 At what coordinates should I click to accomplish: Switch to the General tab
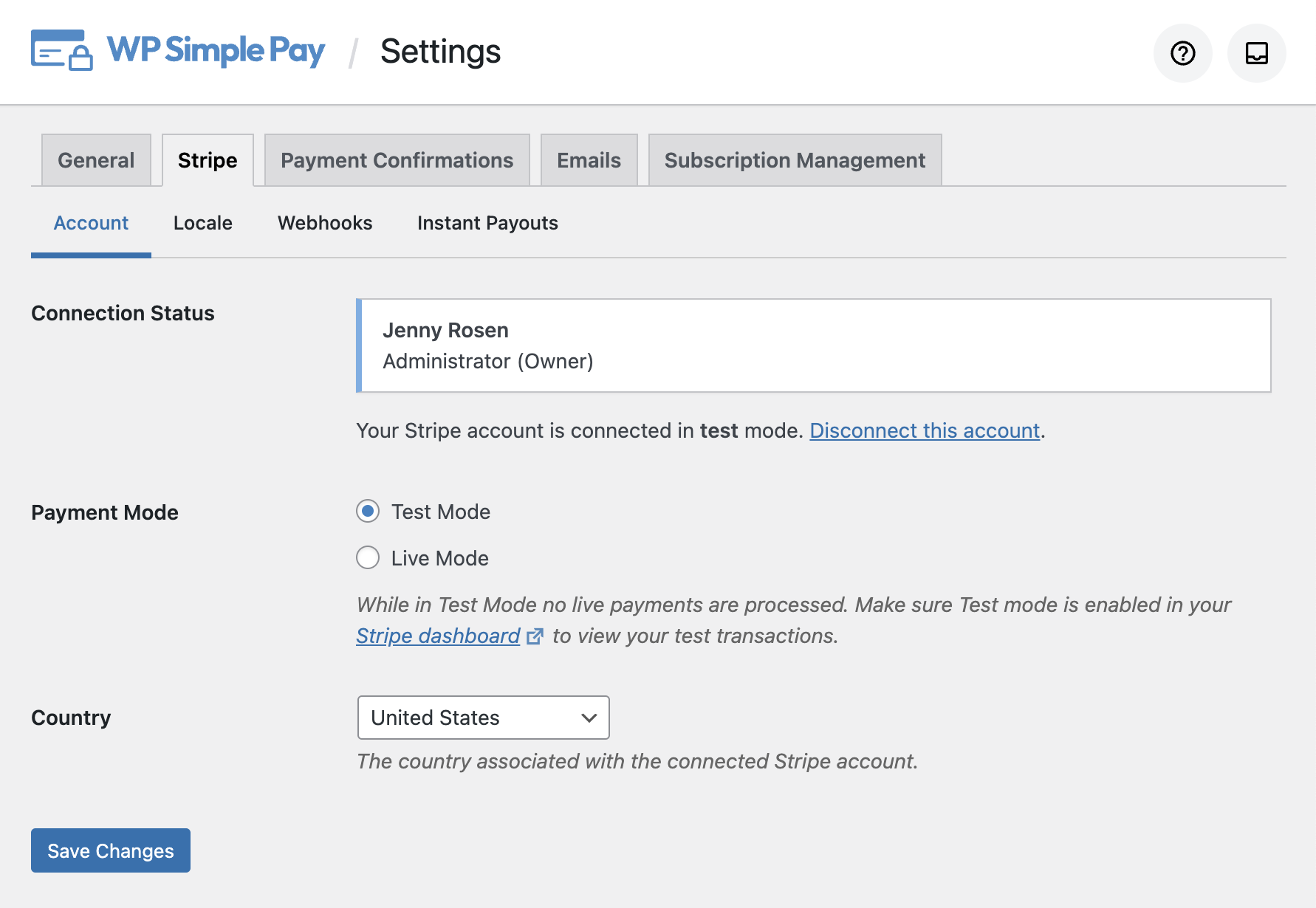pos(96,160)
